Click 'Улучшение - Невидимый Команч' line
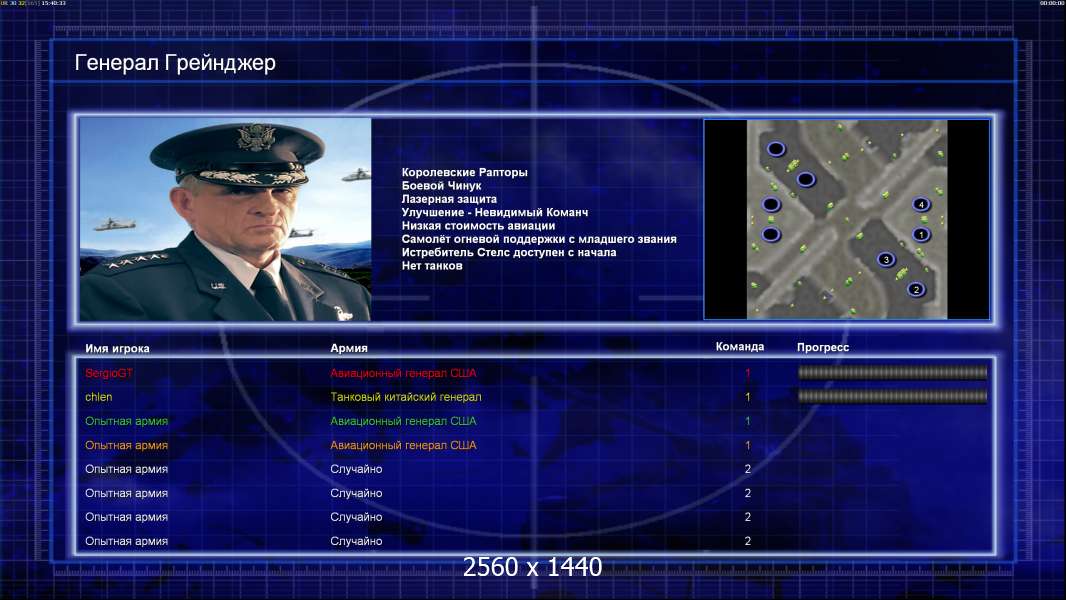1066x600 pixels. click(x=495, y=212)
